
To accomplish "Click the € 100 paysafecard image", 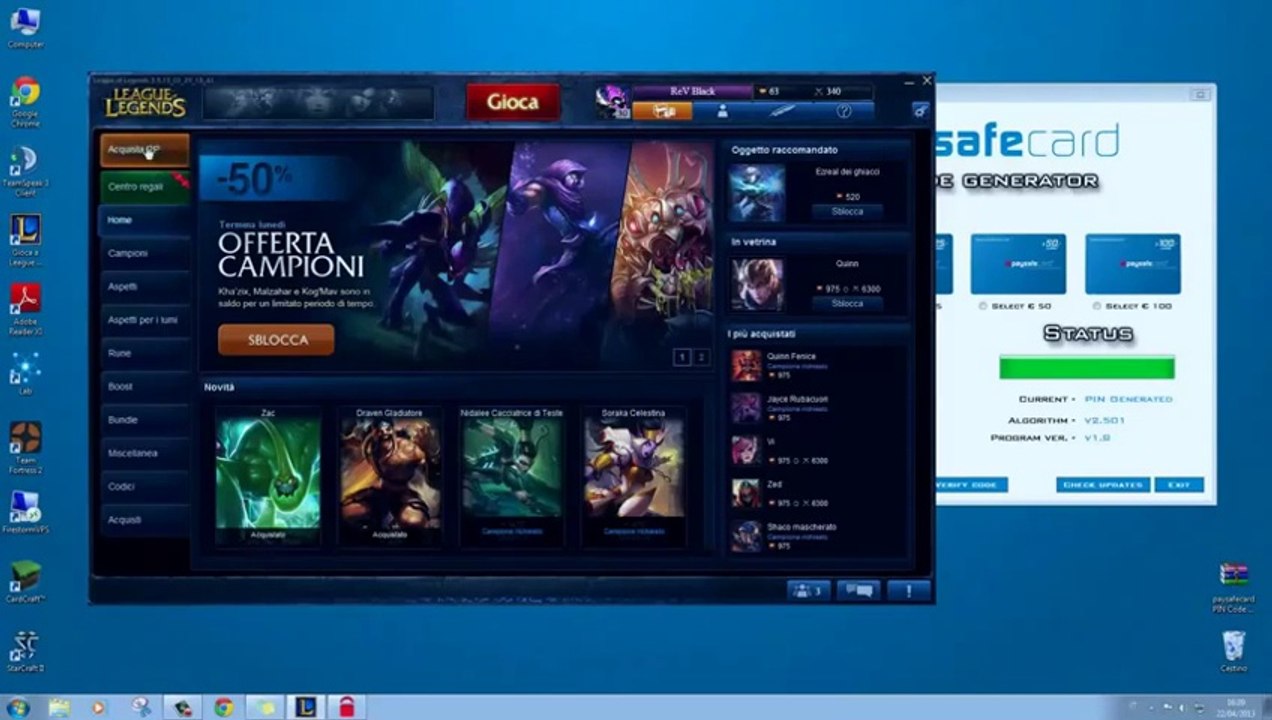I will click(1132, 264).
